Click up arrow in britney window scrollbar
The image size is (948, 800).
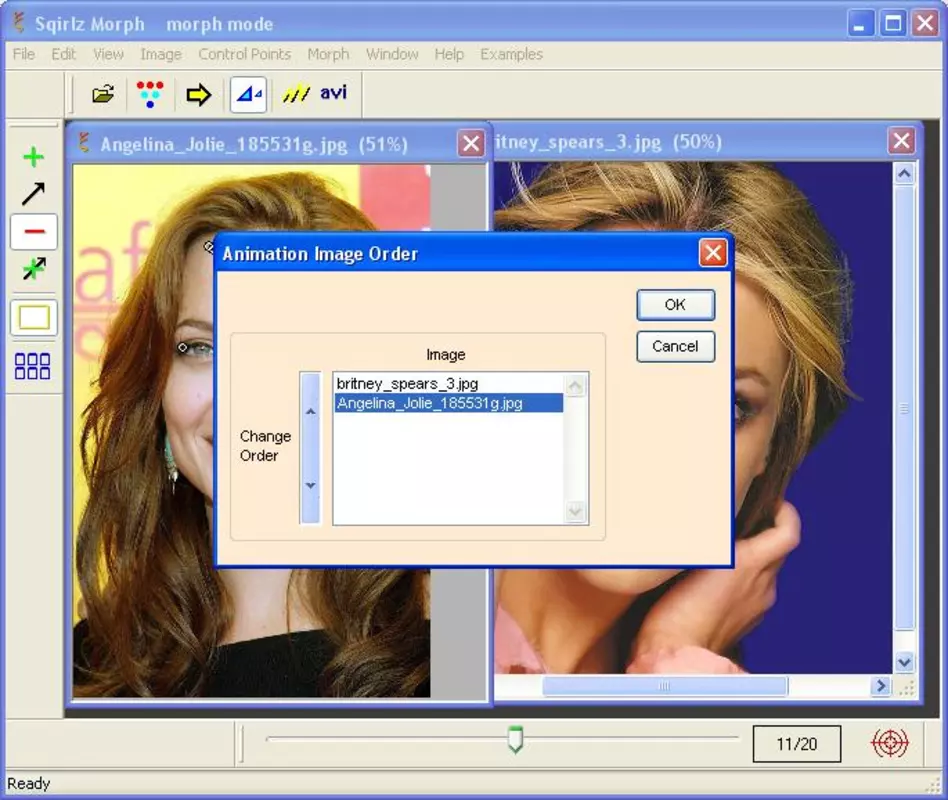click(x=904, y=174)
